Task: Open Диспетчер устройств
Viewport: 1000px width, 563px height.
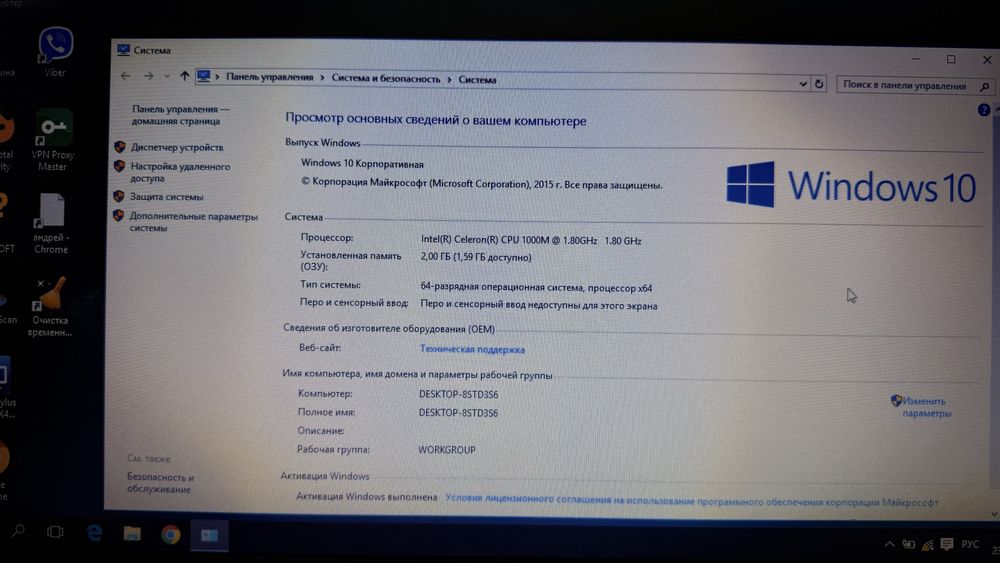Action: point(177,147)
